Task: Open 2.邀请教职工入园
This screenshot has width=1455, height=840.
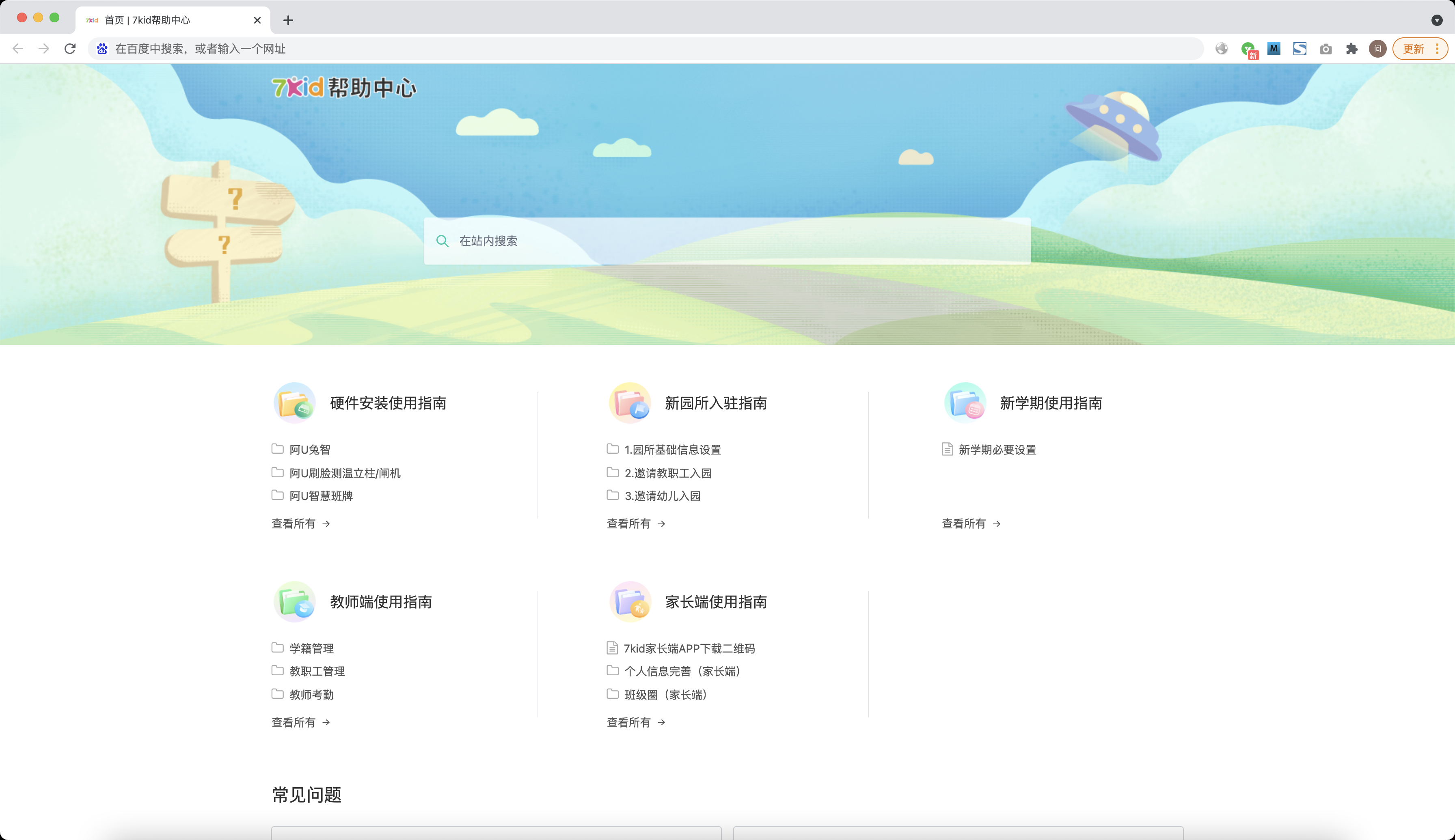Action: (668, 473)
